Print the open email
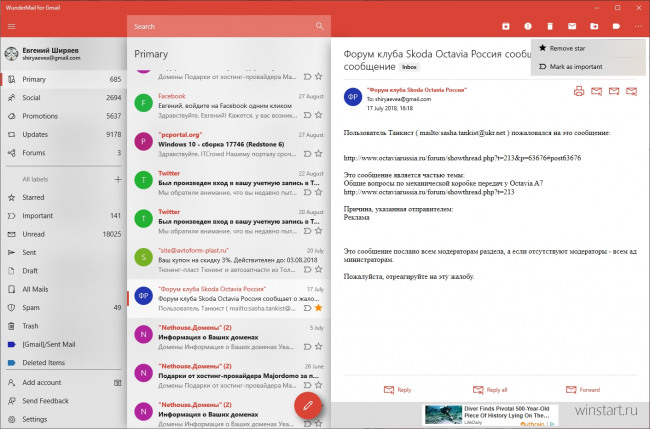This screenshot has width=650, height=429. click(x=579, y=91)
